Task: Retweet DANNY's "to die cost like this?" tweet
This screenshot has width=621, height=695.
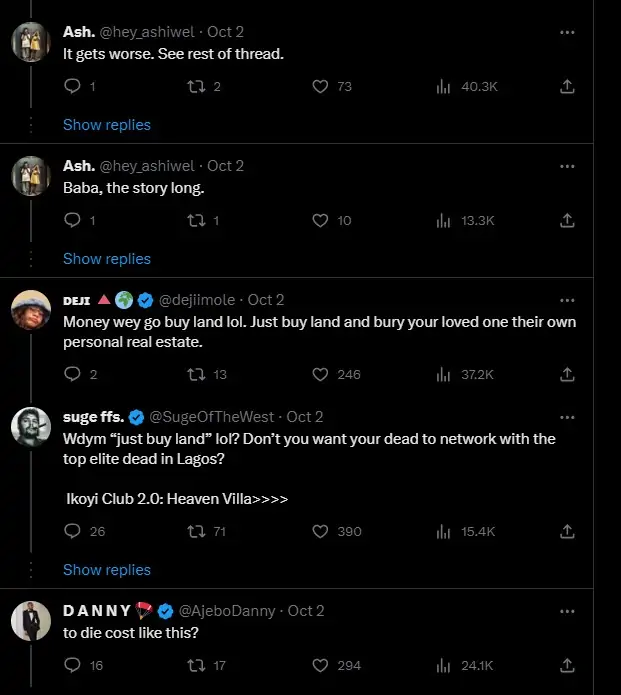Action: 196,665
